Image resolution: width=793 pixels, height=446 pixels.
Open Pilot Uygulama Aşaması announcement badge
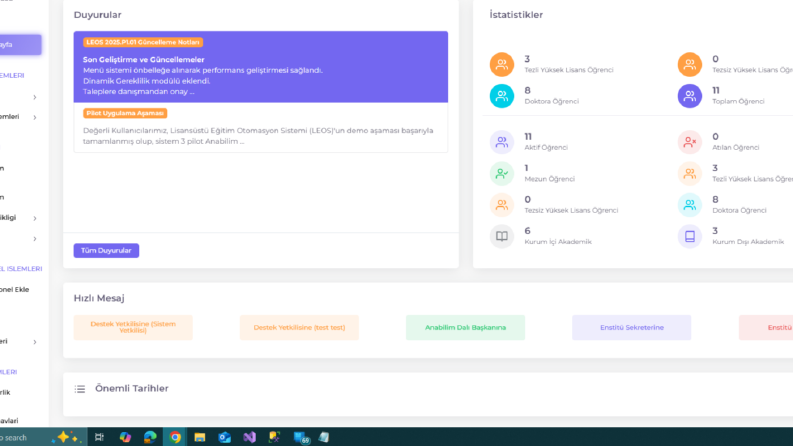tap(125, 113)
